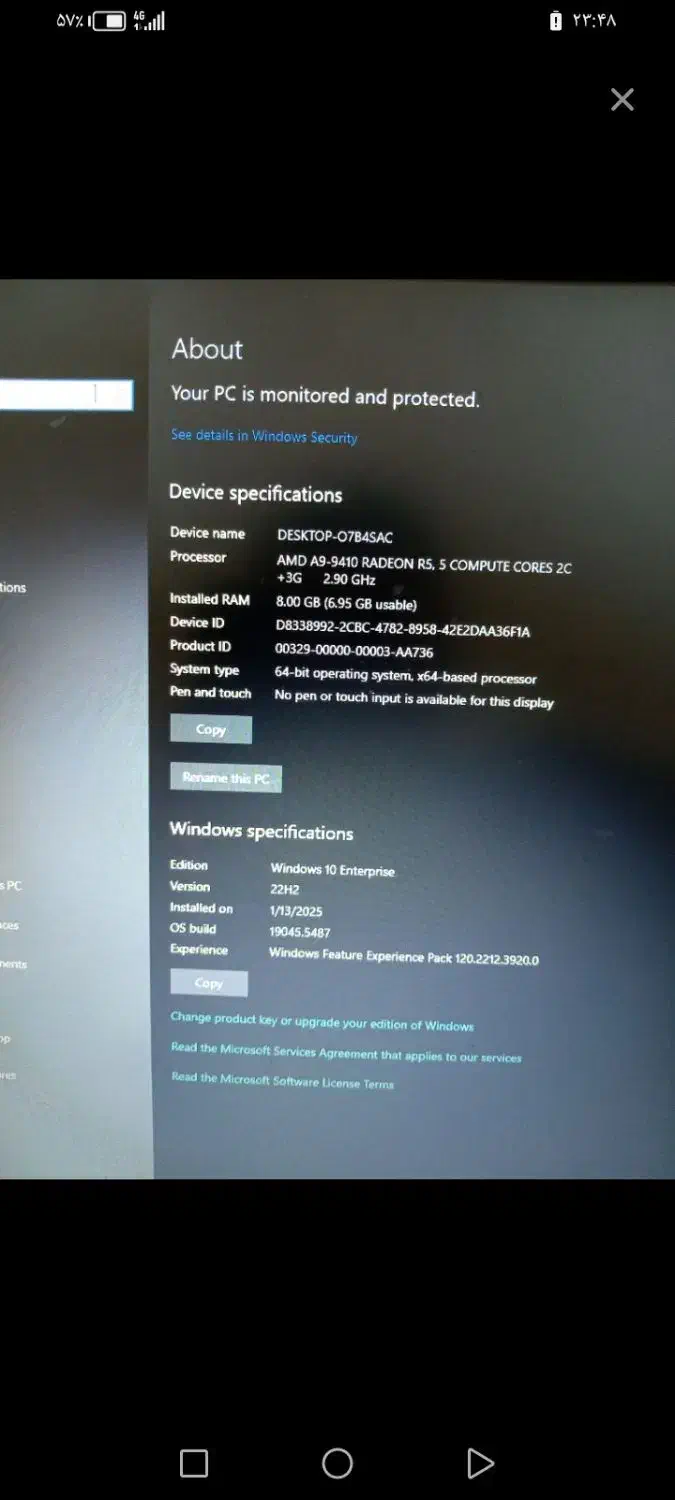Open Read the Microsoft Software License Terms link
675x1500 pixels.
pyautogui.click(x=282, y=1080)
